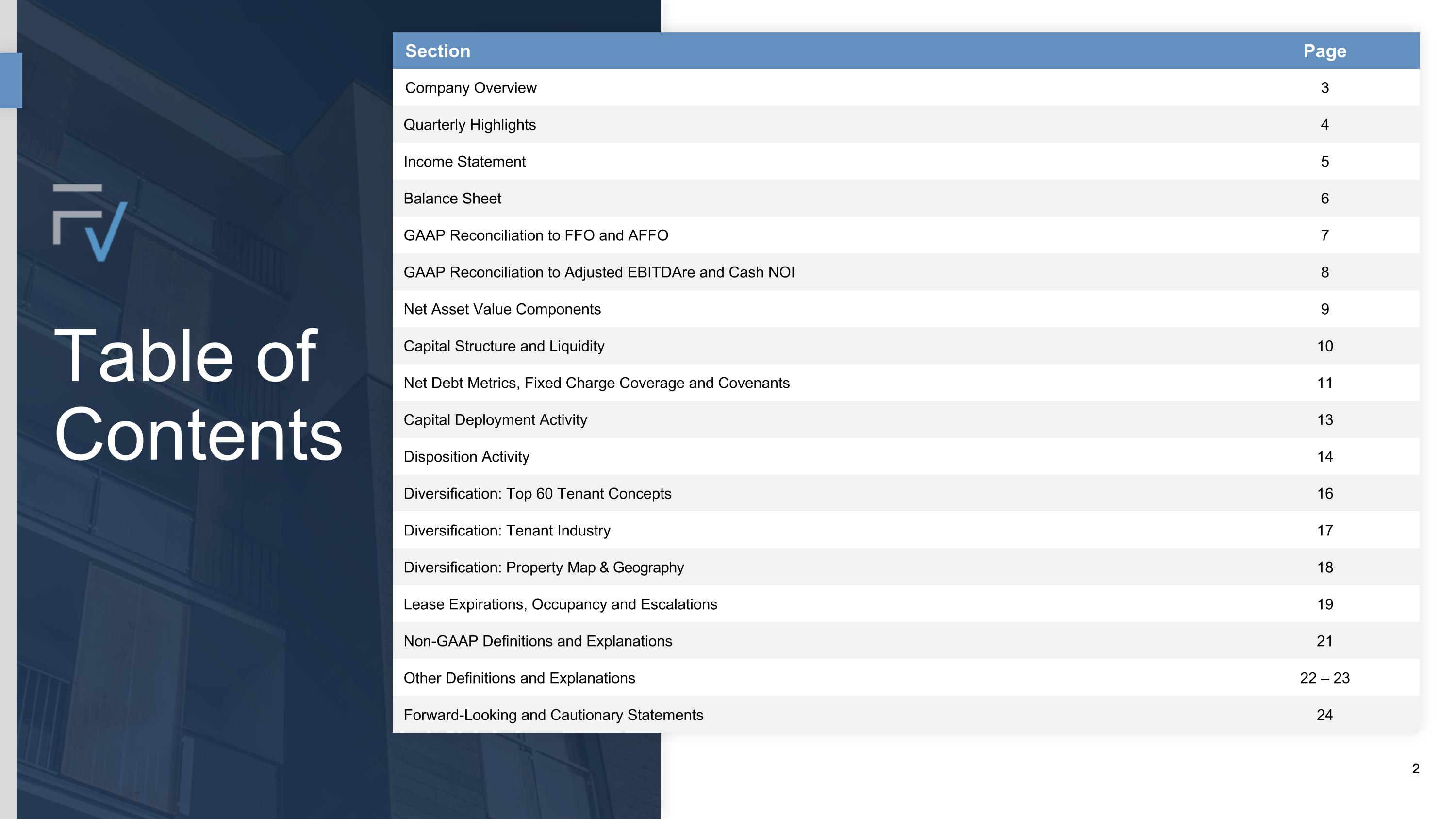Go to Net Debt Metrics and Covenants
This screenshot has height=819, width=1456.
[x=596, y=383]
